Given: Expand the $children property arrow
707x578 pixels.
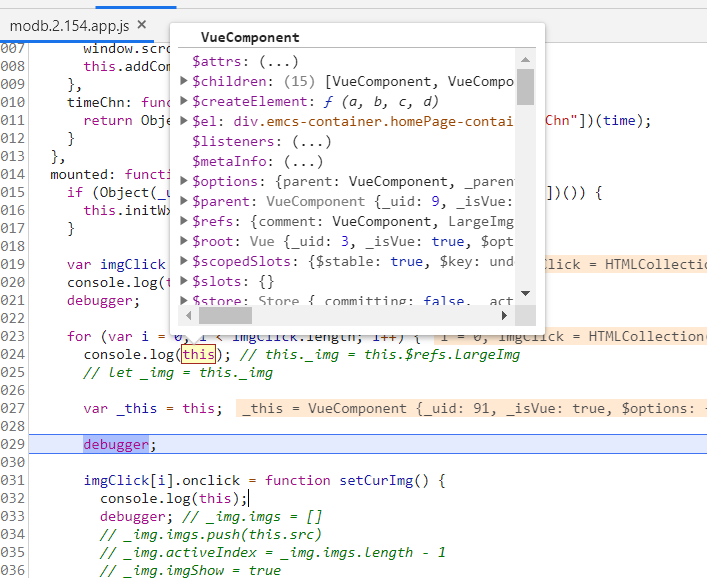Looking at the screenshot, I should (184, 81).
